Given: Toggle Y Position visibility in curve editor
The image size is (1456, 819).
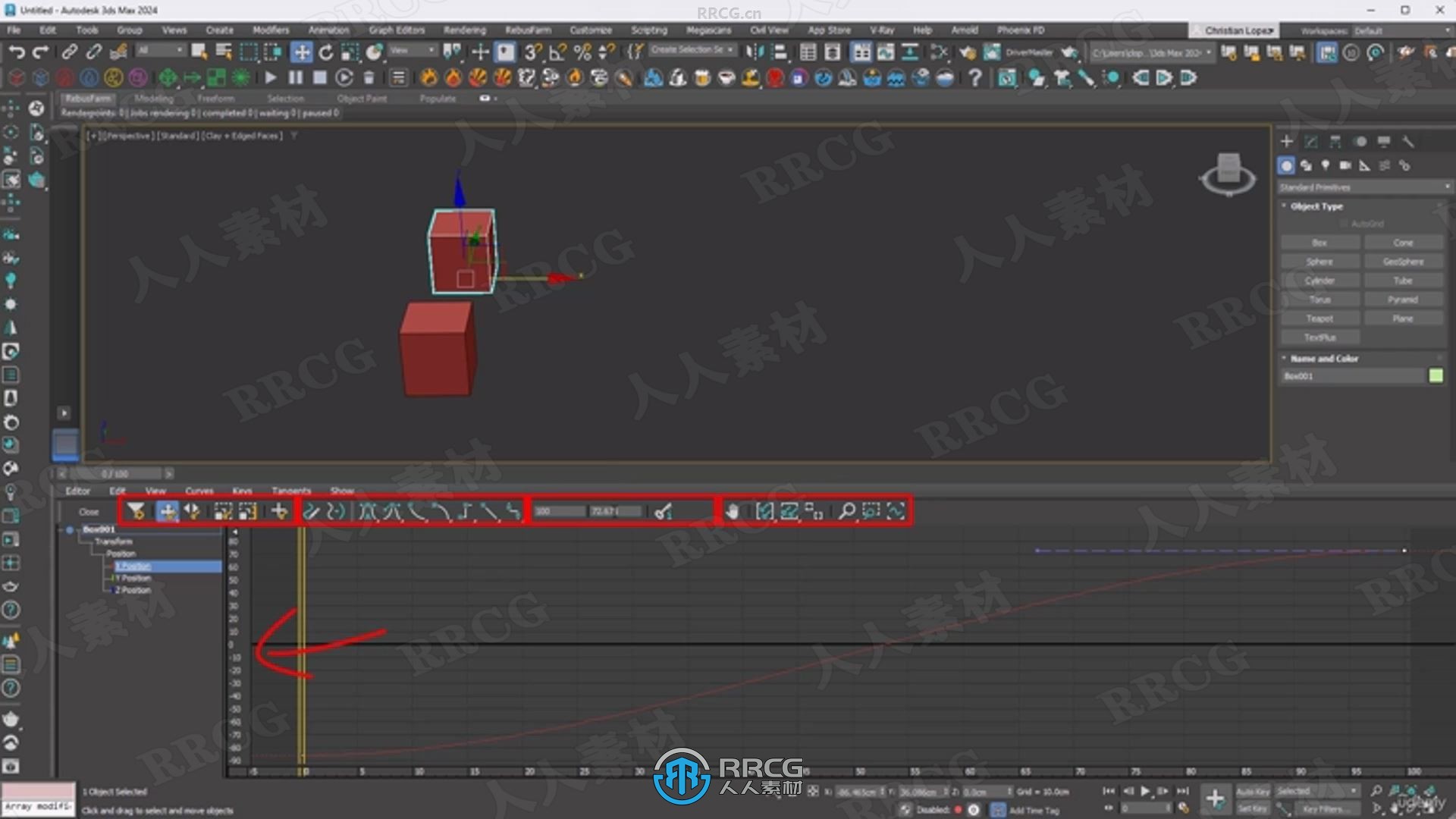Looking at the screenshot, I should pyautogui.click(x=111, y=578).
